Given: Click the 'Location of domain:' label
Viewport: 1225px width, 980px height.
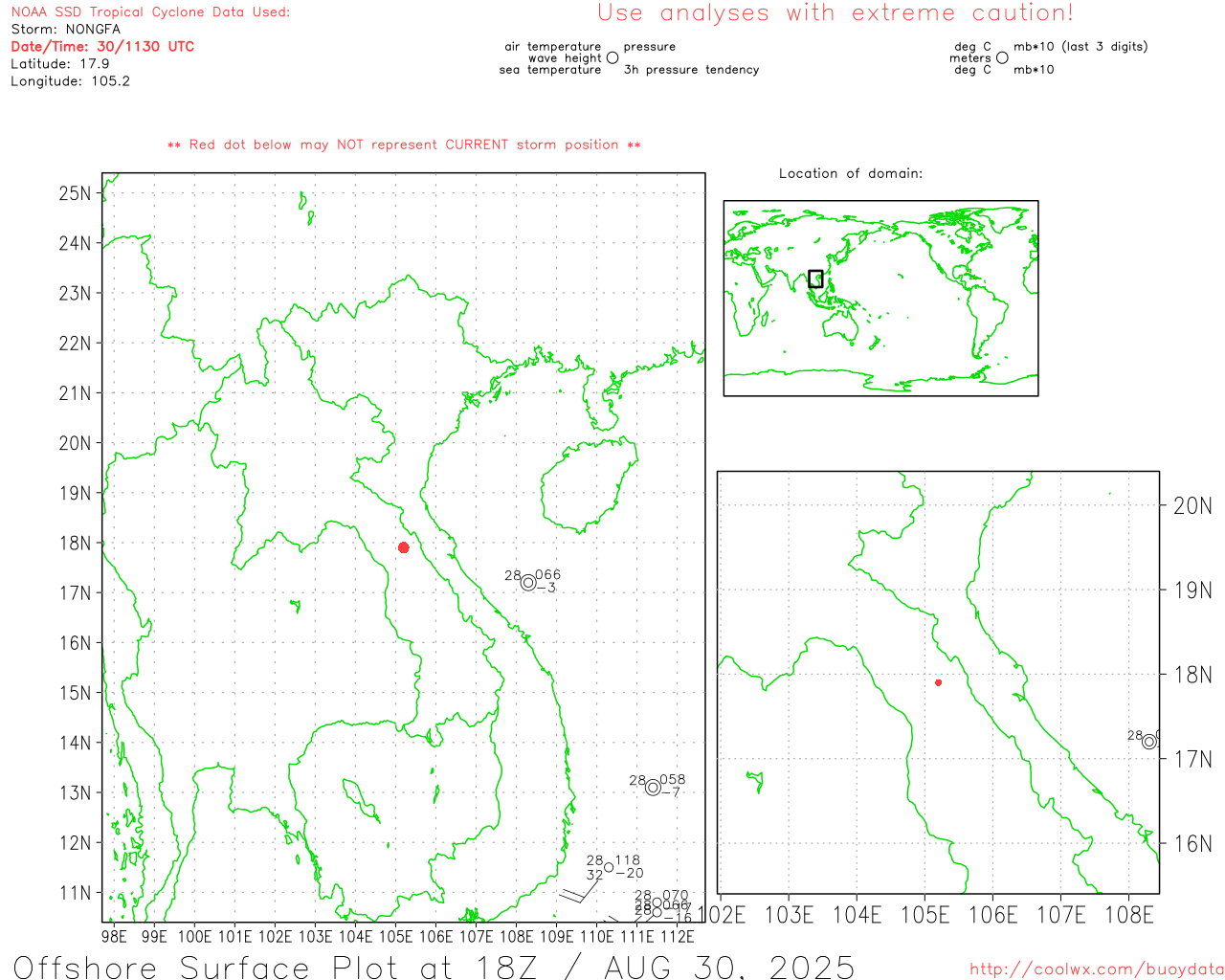Looking at the screenshot, I should coord(851,173).
